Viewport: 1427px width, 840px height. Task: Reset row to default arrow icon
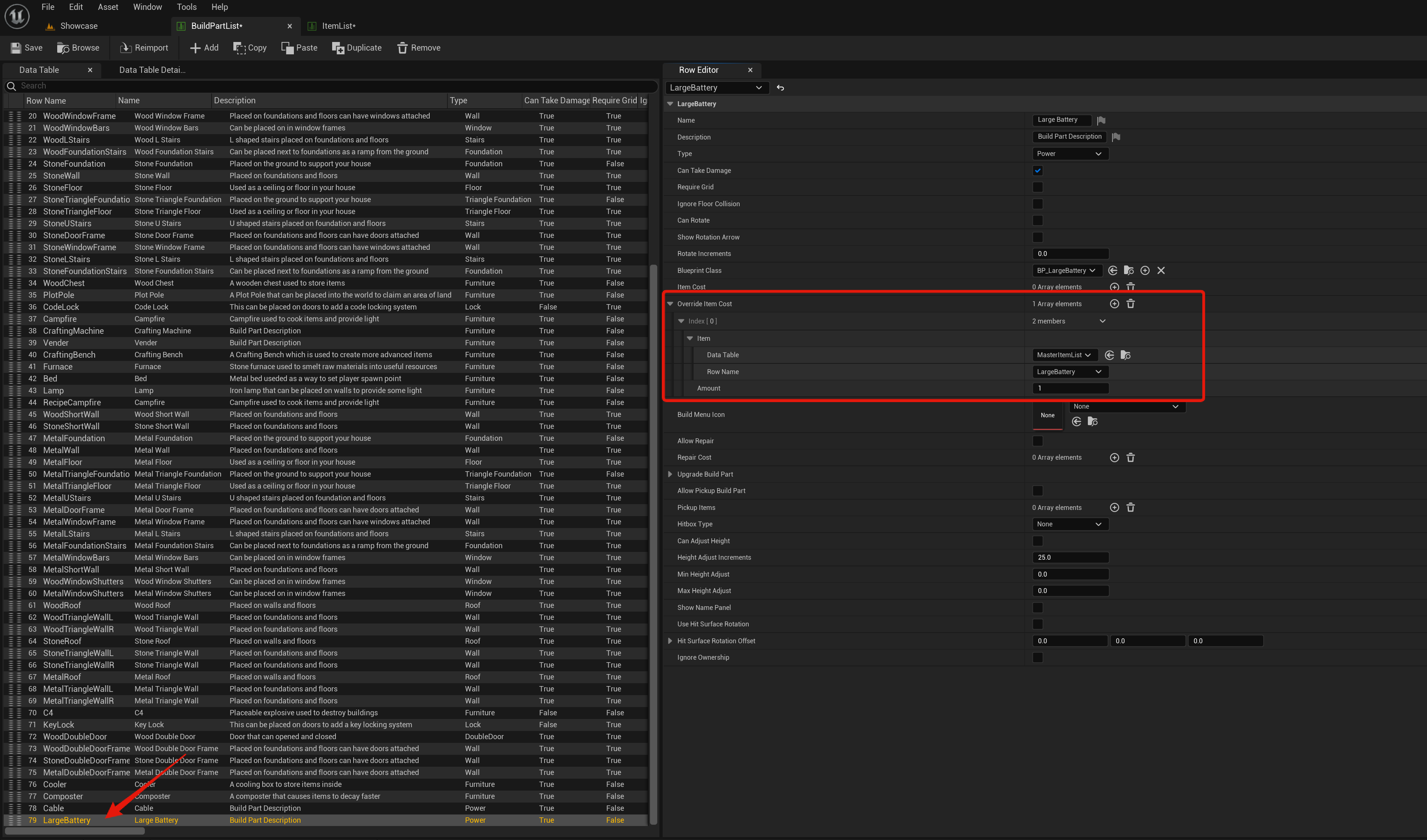(x=780, y=88)
